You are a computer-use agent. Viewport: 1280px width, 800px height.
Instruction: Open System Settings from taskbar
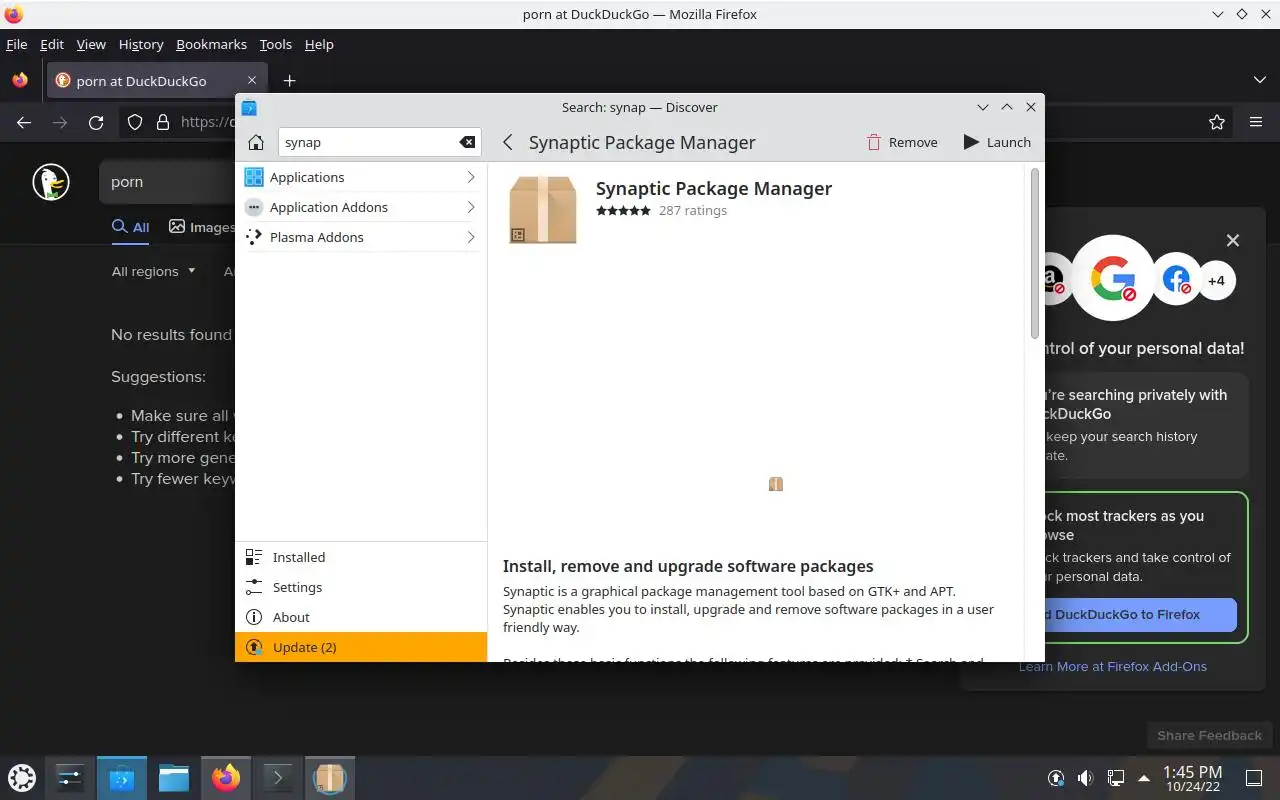70,777
